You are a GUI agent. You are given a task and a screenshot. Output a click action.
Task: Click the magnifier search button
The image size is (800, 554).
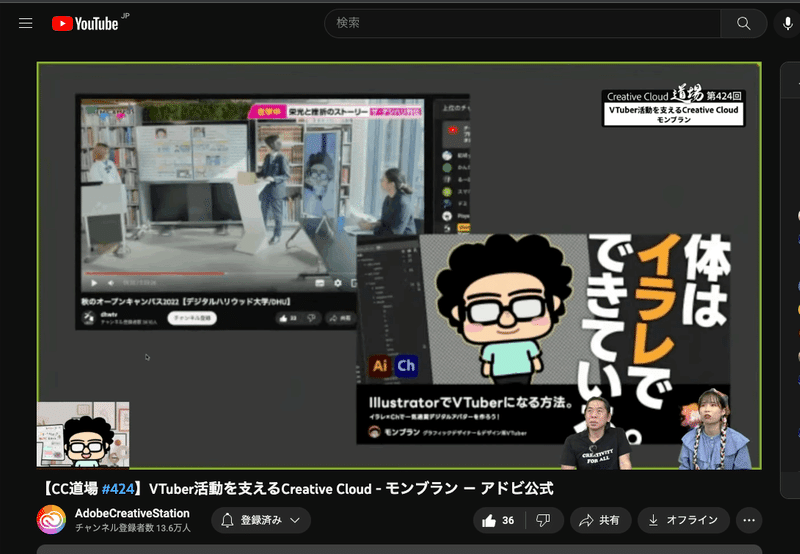(x=743, y=23)
